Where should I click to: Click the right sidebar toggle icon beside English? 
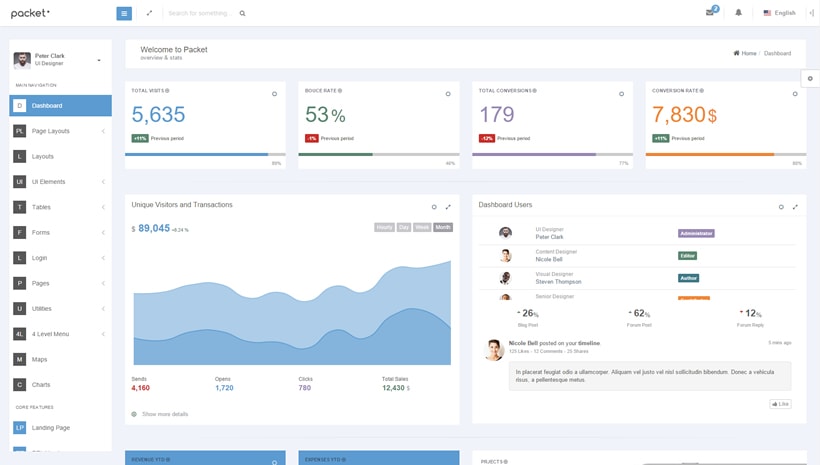811,13
